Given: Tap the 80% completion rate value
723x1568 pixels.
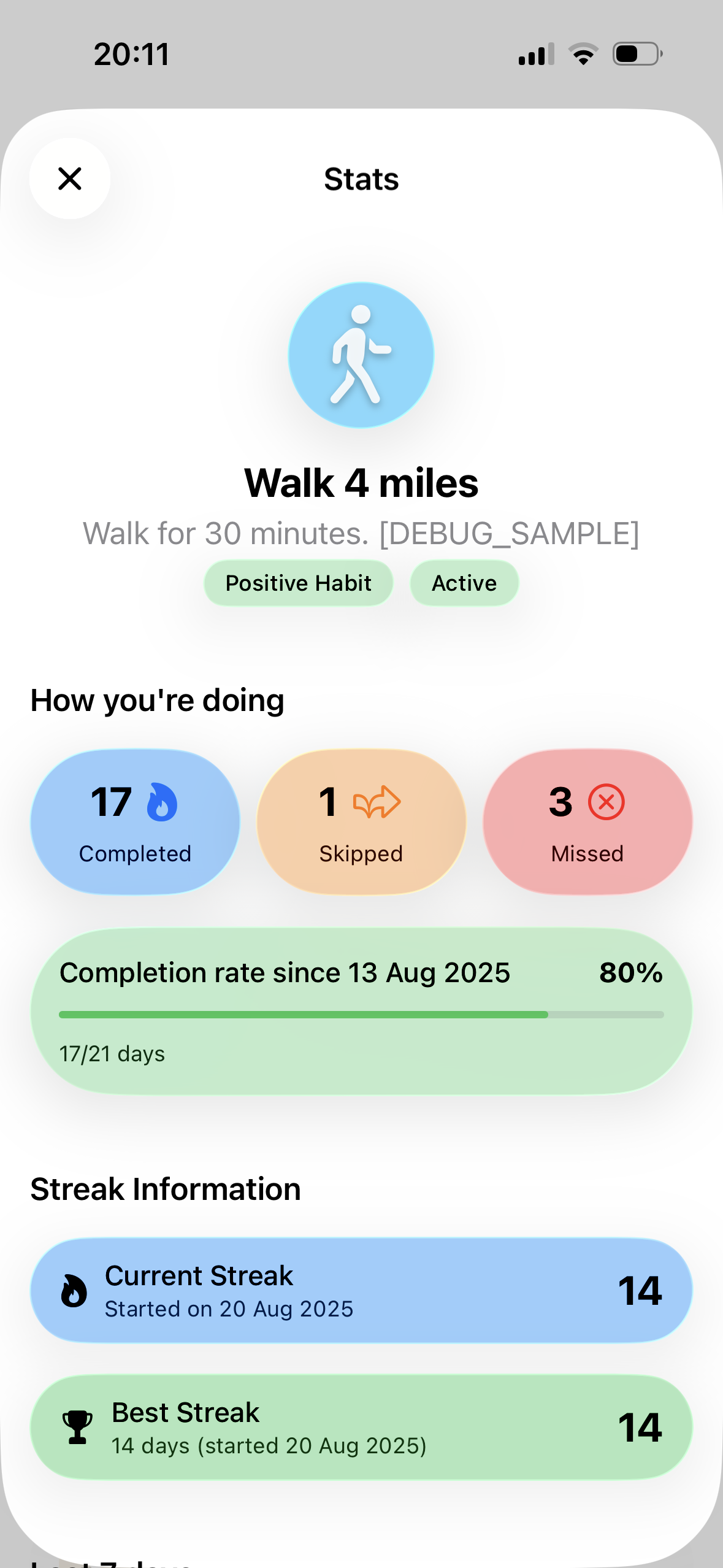Looking at the screenshot, I should [x=631, y=972].
